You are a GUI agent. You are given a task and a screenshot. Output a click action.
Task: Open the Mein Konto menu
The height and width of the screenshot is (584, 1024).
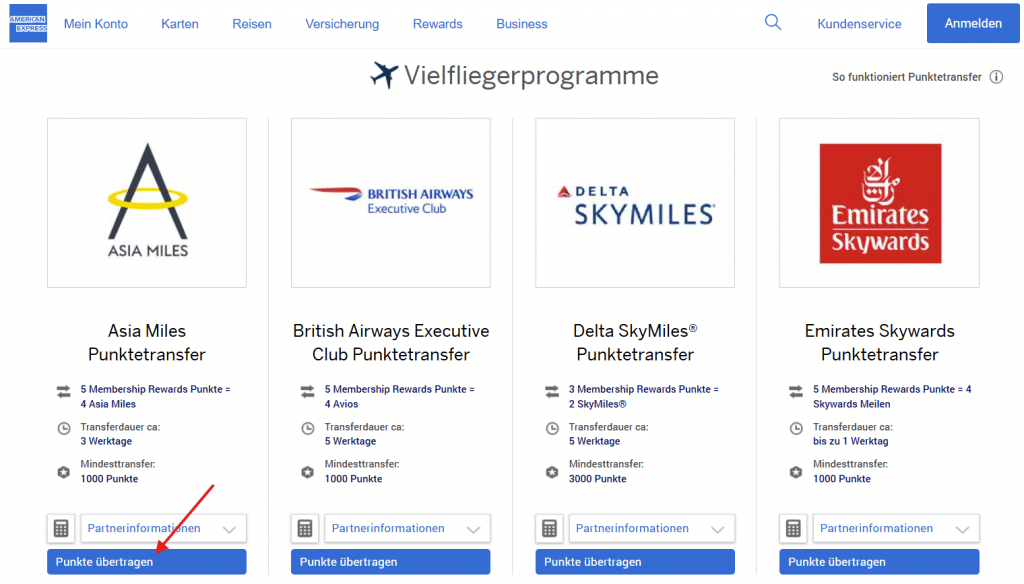(96, 24)
